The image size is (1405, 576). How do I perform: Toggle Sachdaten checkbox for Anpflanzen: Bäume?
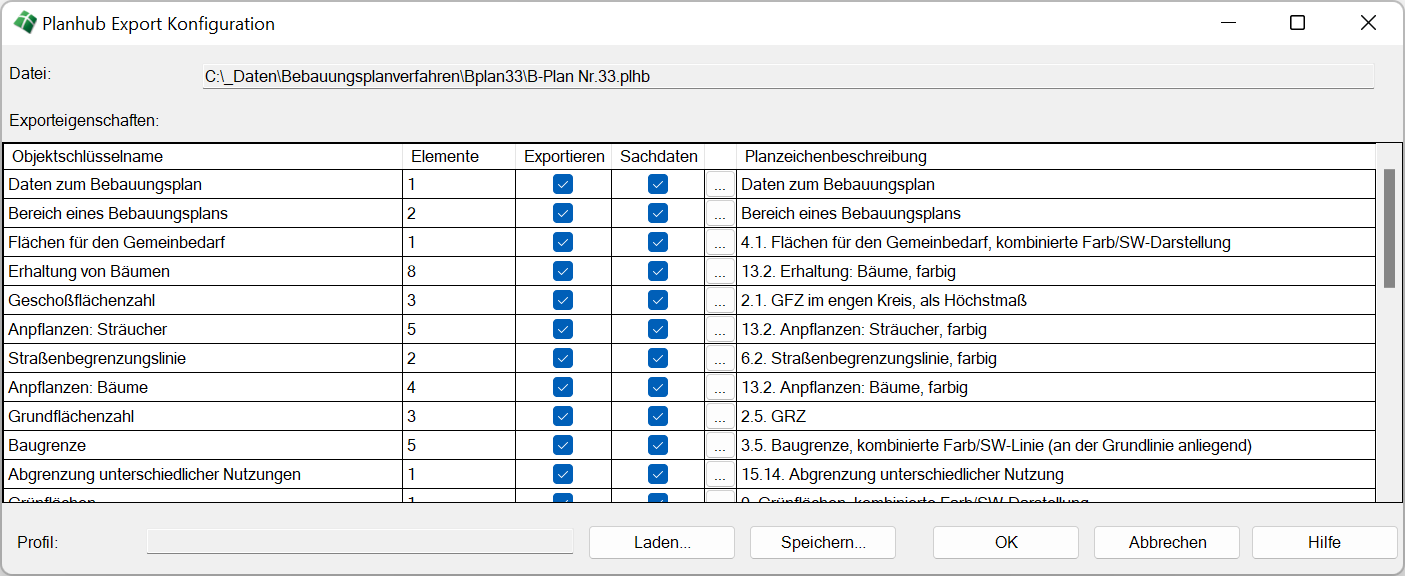click(x=657, y=387)
